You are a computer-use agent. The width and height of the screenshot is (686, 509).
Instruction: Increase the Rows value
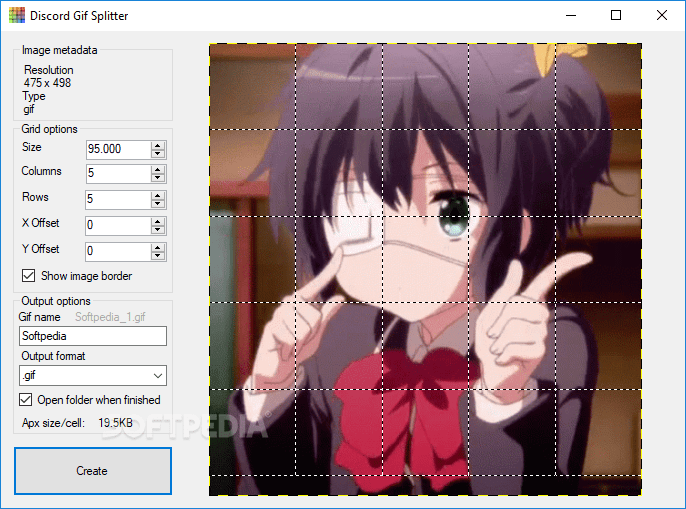click(x=158, y=196)
